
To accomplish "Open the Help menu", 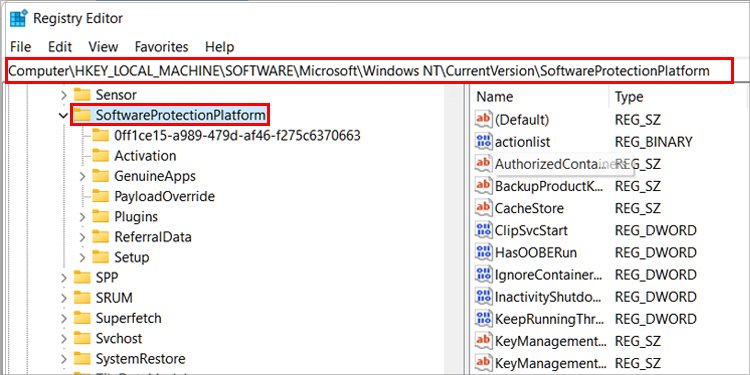I will click(x=220, y=47).
